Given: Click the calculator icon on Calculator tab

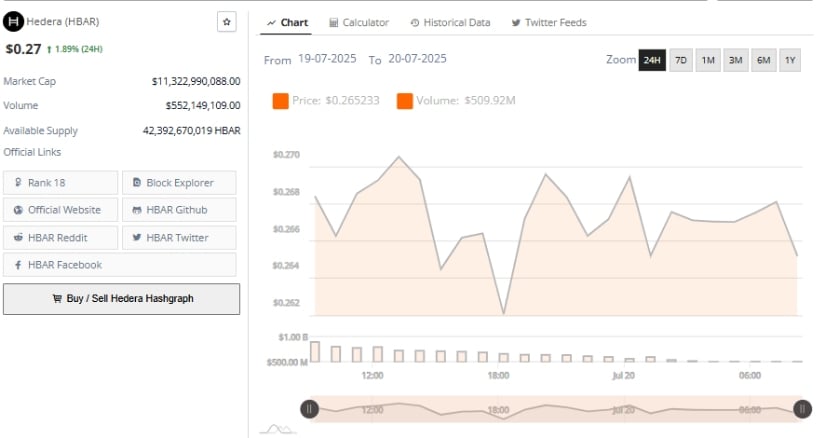Looking at the screenshot, I should tap(334, 23).
